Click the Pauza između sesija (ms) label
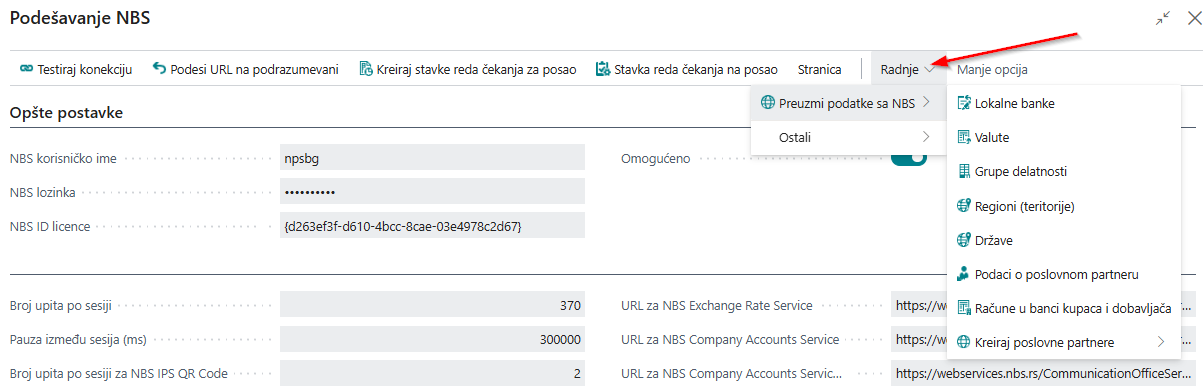1203x392 pixels. click(x=78, y=339)
